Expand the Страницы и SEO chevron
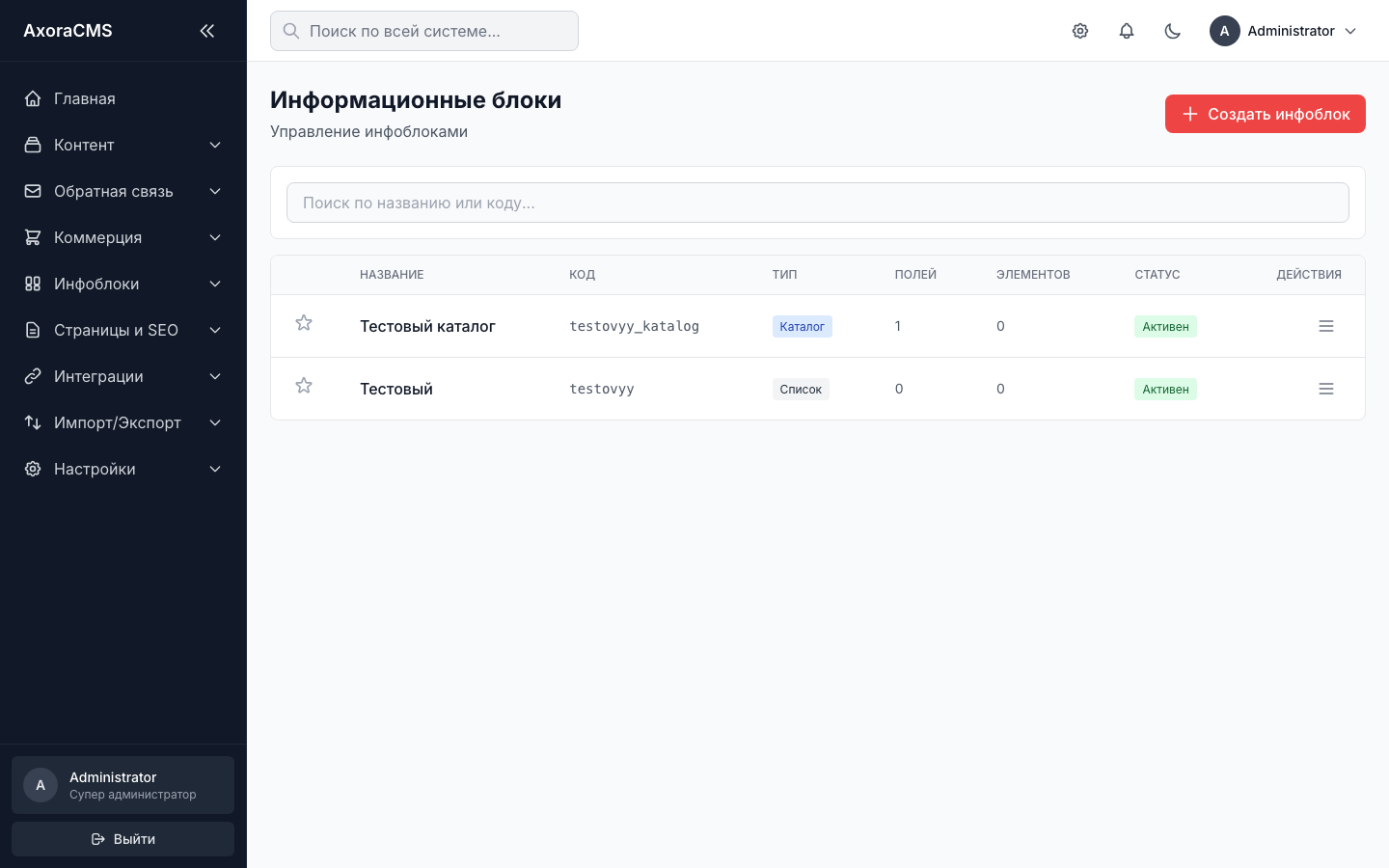The image size is (1389, 868). click(215, 330)
